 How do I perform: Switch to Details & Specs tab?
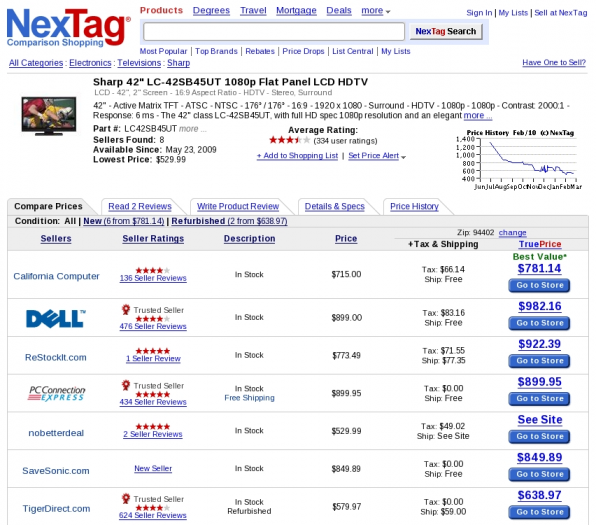334,206
